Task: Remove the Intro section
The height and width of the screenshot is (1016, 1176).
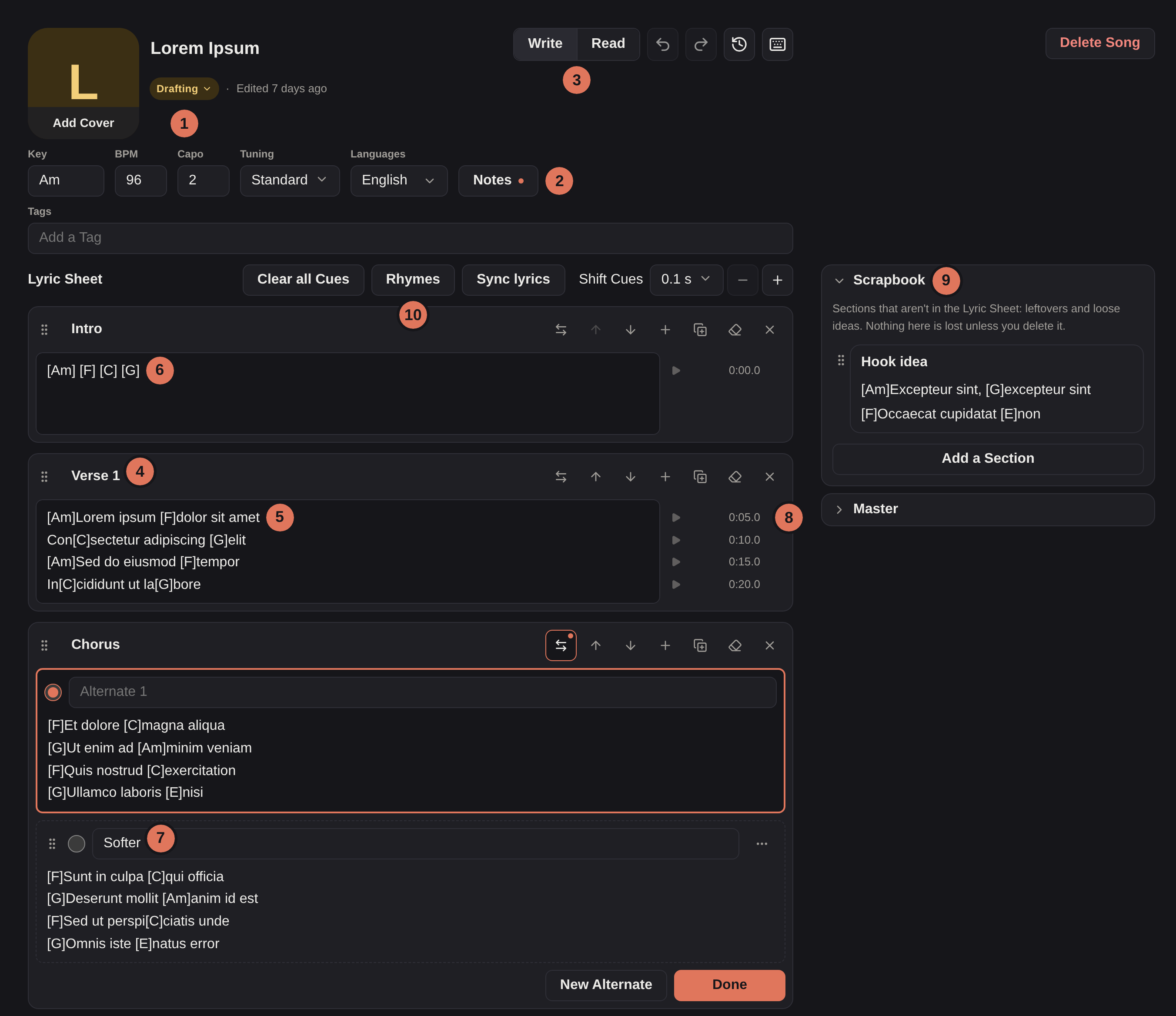Action: coord(770,330)
